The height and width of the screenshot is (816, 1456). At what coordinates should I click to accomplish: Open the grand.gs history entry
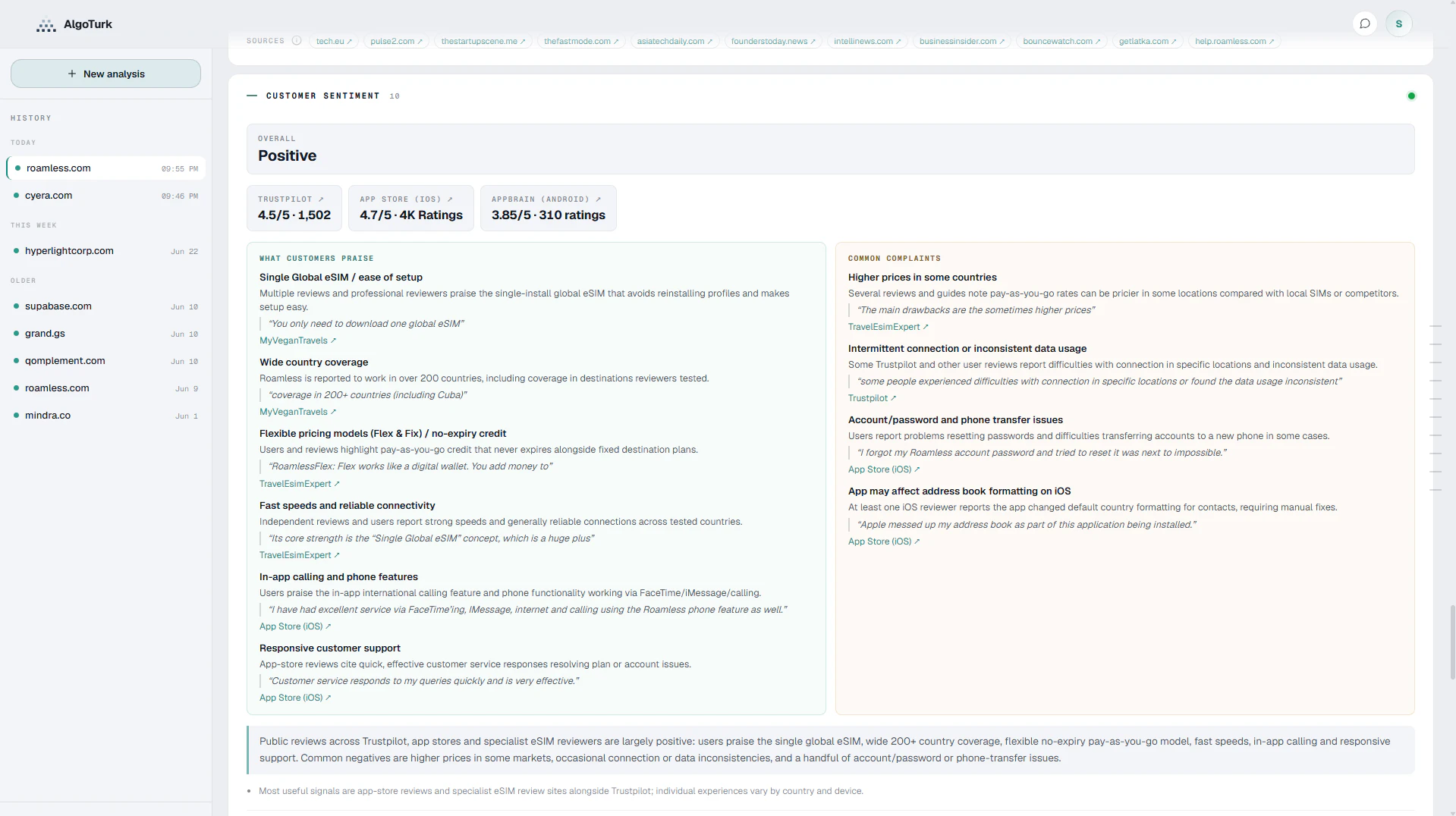(105, 334)
